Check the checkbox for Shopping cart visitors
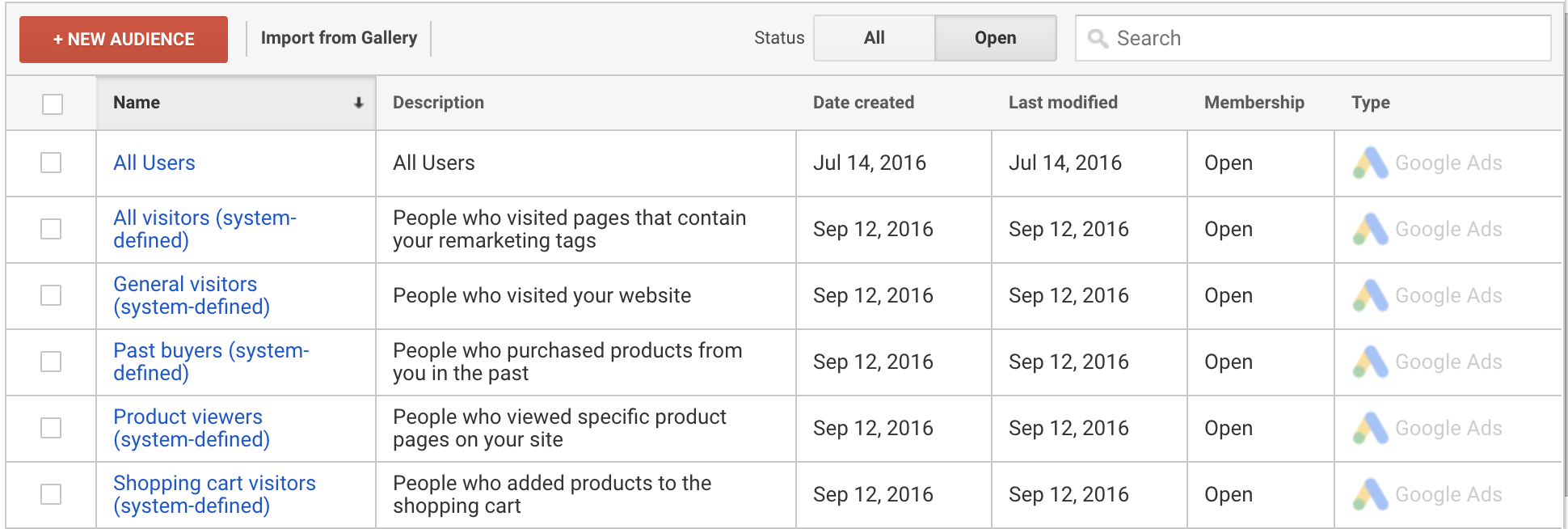Image resolution: width=1568 pixels, height=529 pixels. click(x=51, y=494)
